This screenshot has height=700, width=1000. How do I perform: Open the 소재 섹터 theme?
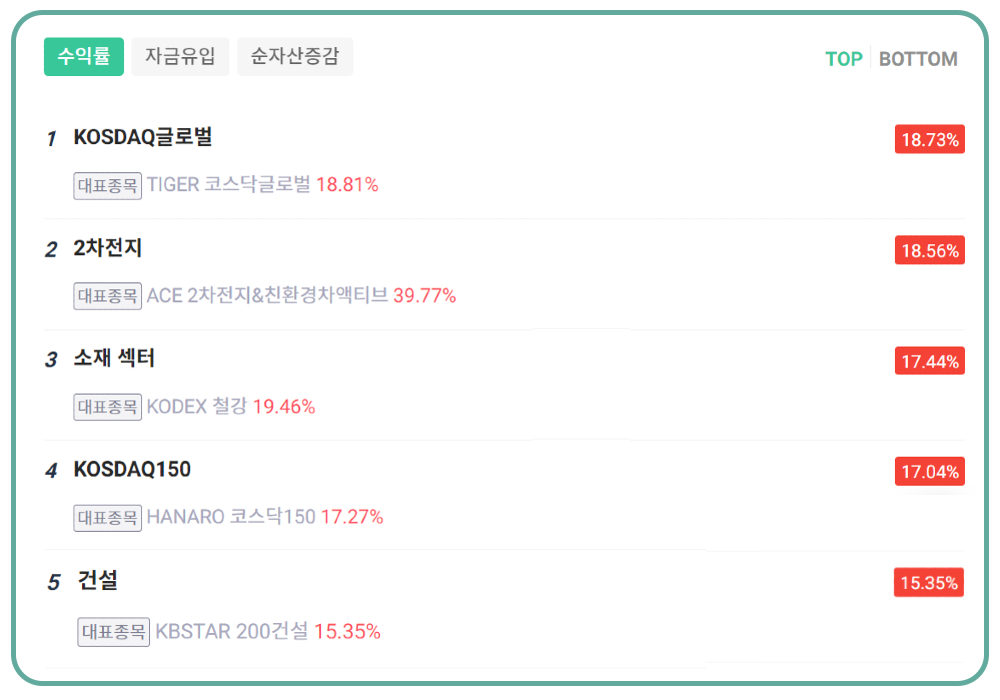(x=114, y=359)
